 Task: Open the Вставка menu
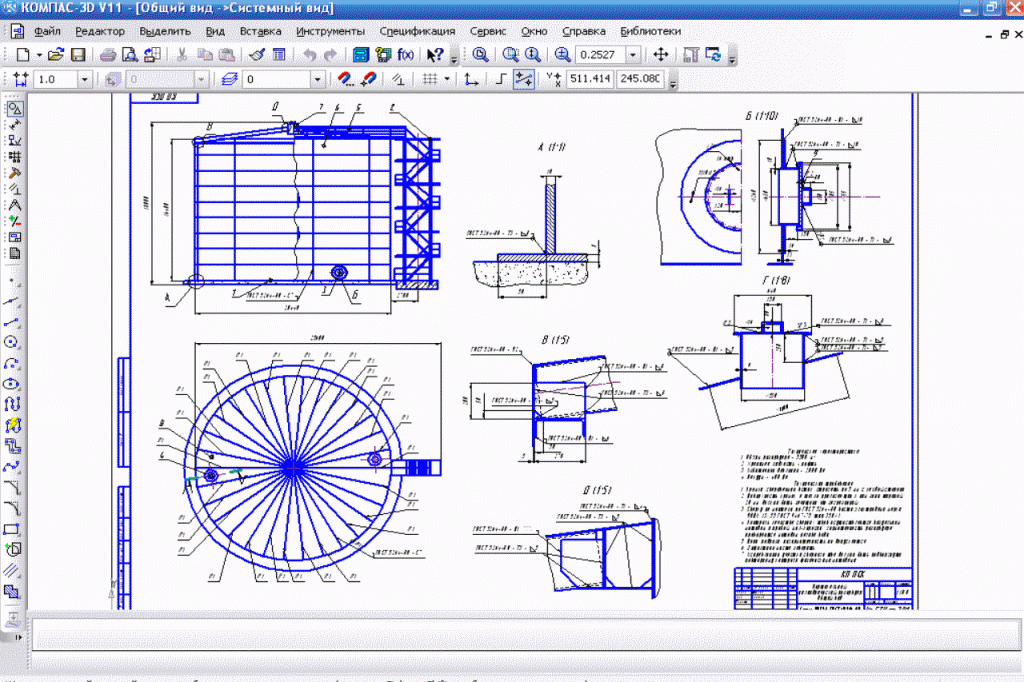coord(261,31)
